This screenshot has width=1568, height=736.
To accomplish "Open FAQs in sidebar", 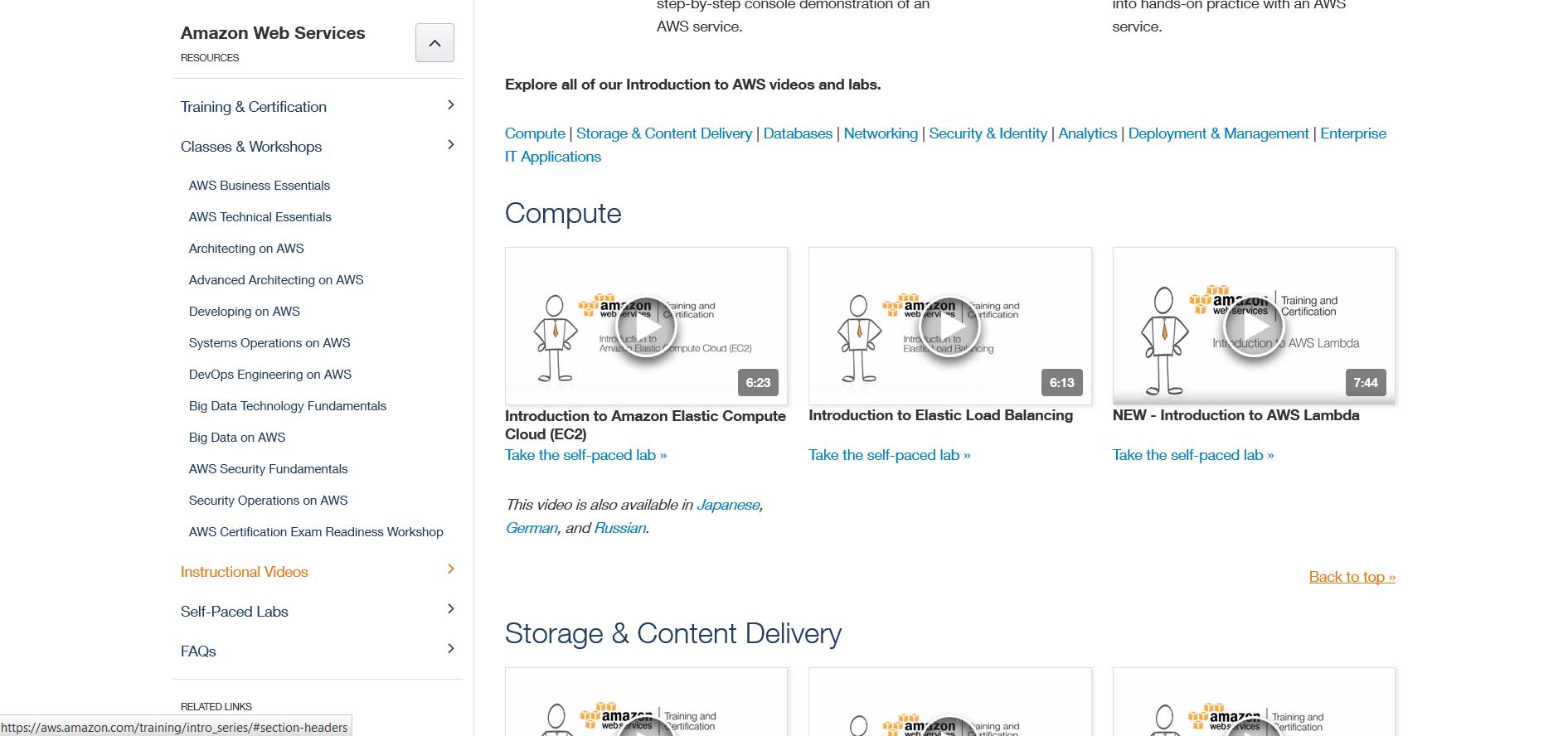I will coord(198,651).
